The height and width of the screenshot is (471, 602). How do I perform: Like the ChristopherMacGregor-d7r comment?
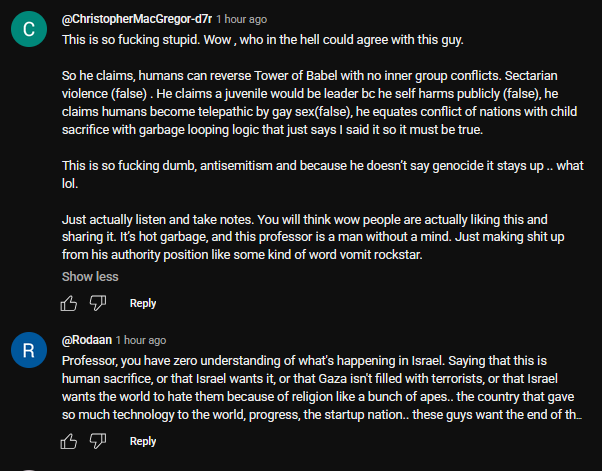point(69,303)
